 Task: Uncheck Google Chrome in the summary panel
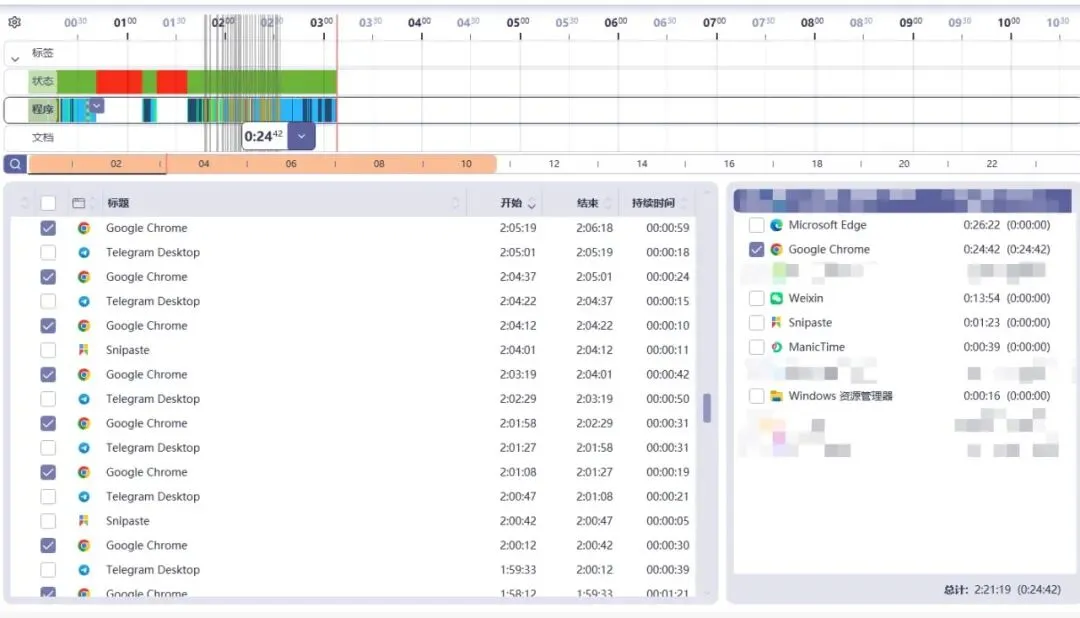tap(756, 249)
